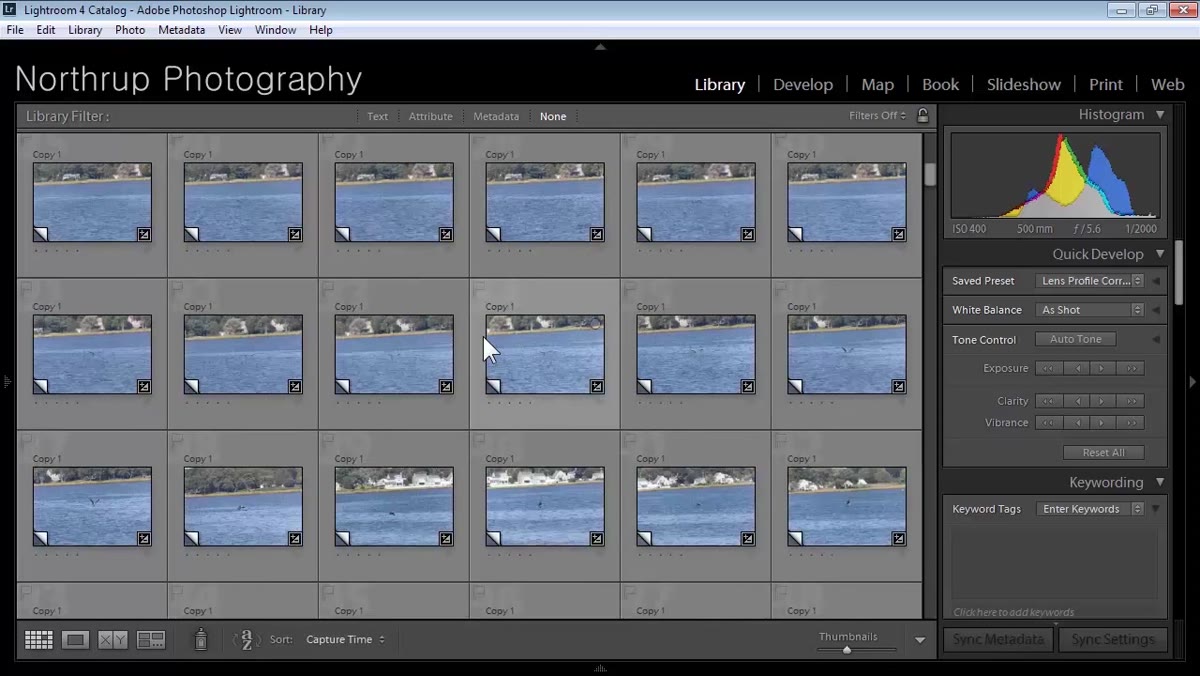
Task: Collapse the Keywording panel
Action: [1160, 482]
